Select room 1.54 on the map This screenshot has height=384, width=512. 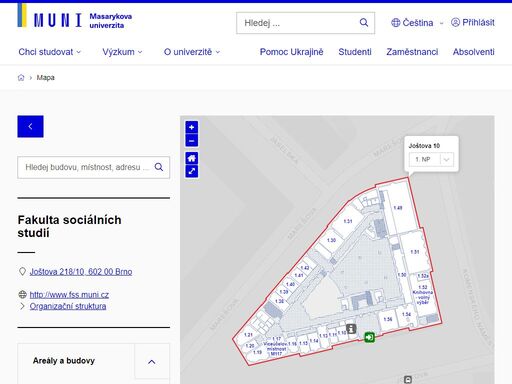tap(406, 314)
